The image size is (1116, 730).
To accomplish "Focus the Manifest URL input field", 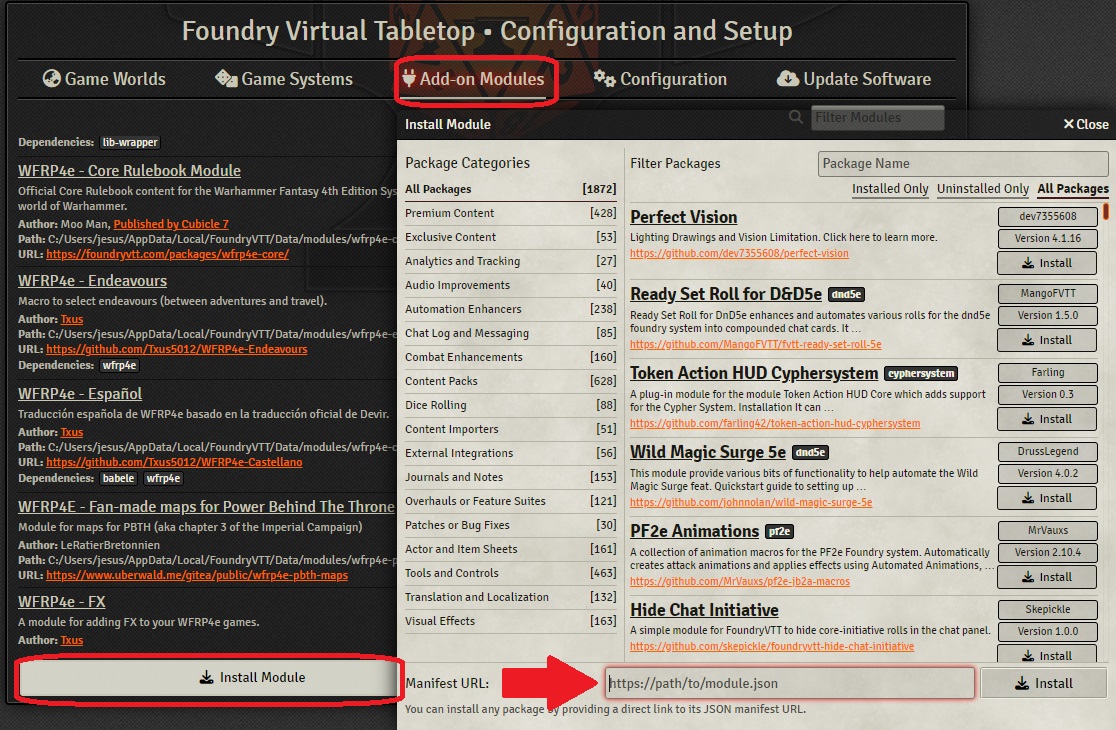I will click(x=790, y=684).
